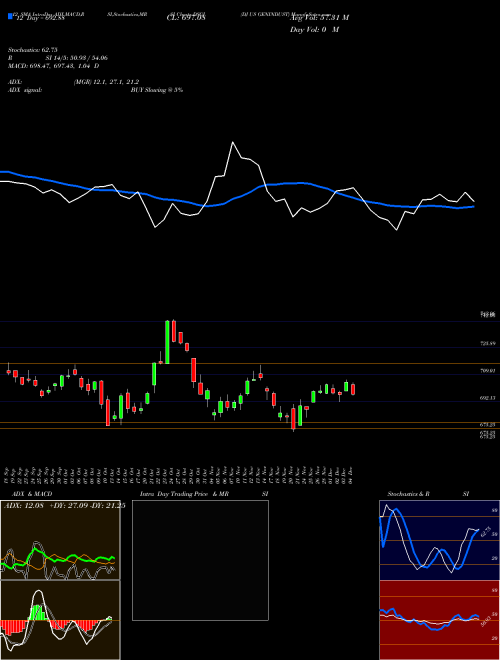500x660 pixels.
Task: Open the ADX indicator chart panel
Action: [x=60, y=540]
